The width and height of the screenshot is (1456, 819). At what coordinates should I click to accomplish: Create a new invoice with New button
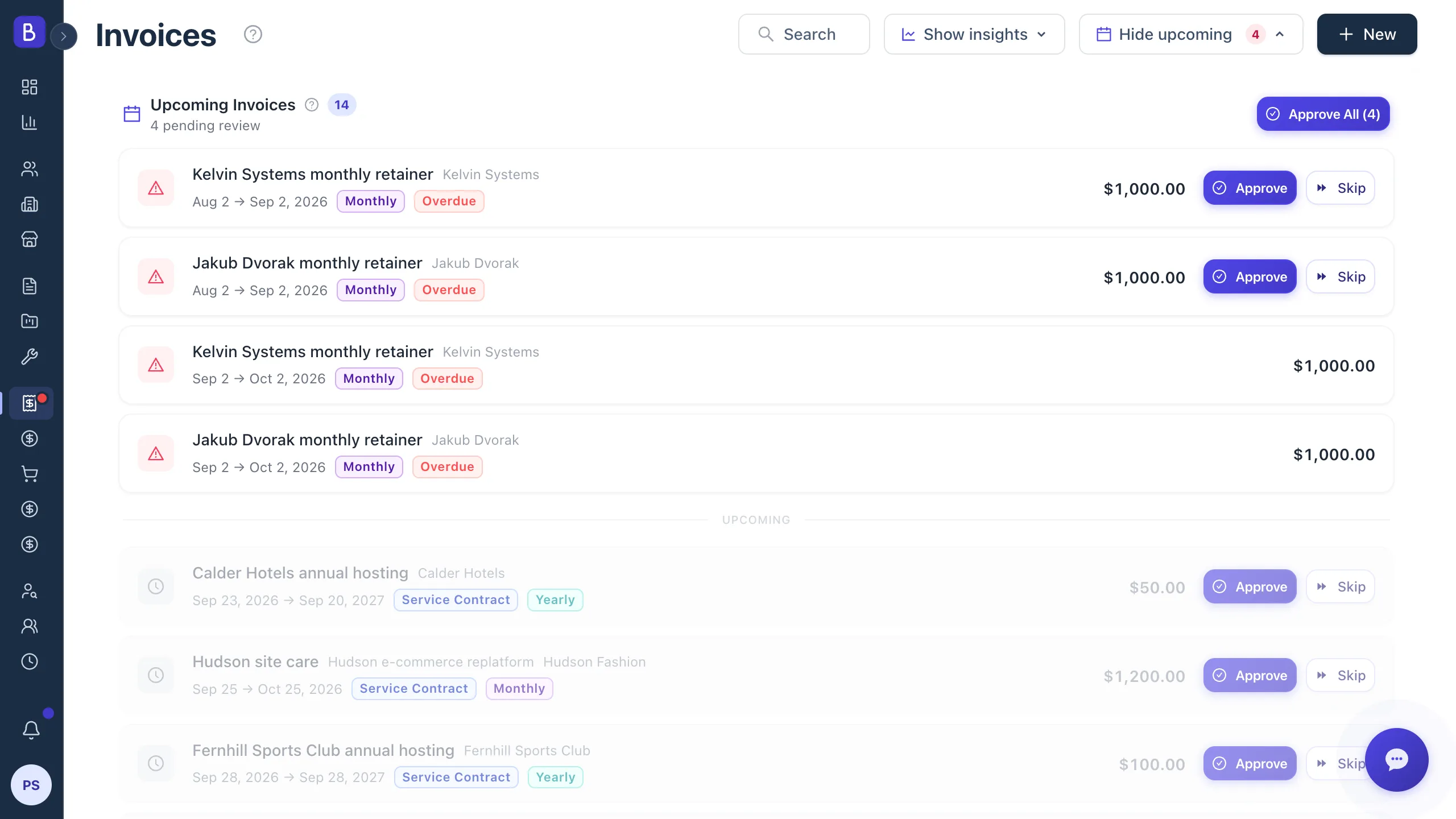click(x=1367, y=34)
